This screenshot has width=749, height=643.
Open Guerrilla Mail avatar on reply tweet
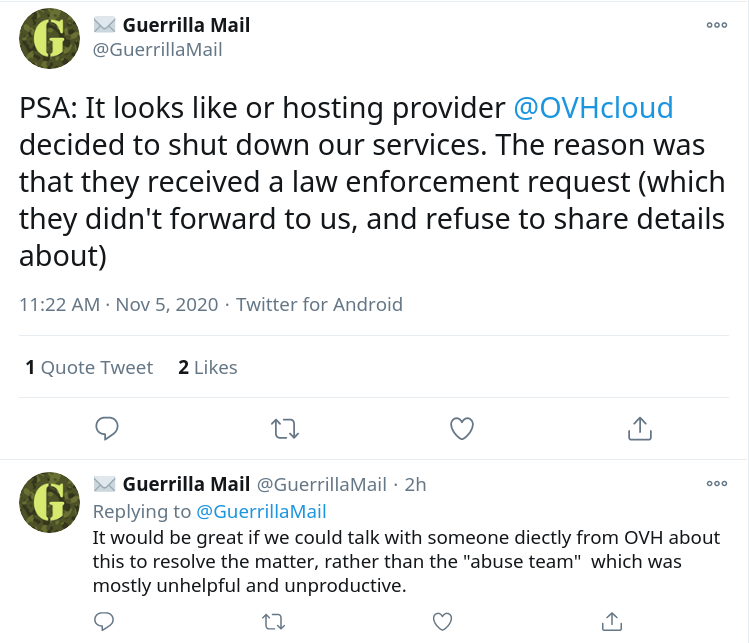coord(49,502)
